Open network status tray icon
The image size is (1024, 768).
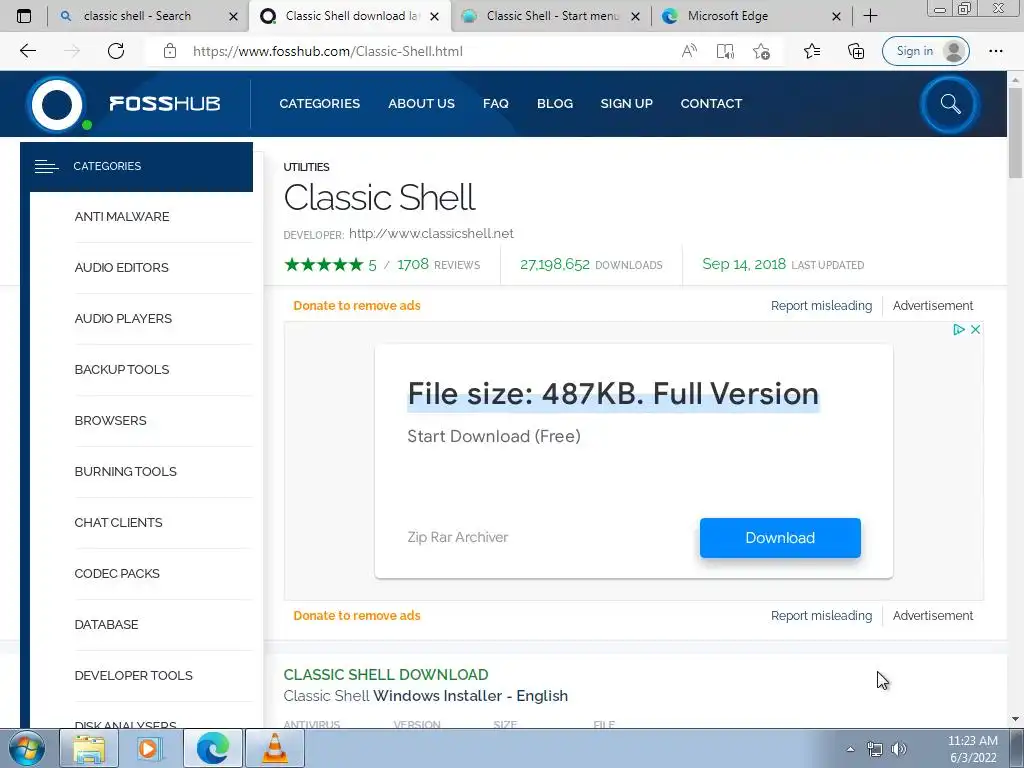[874, 749]
